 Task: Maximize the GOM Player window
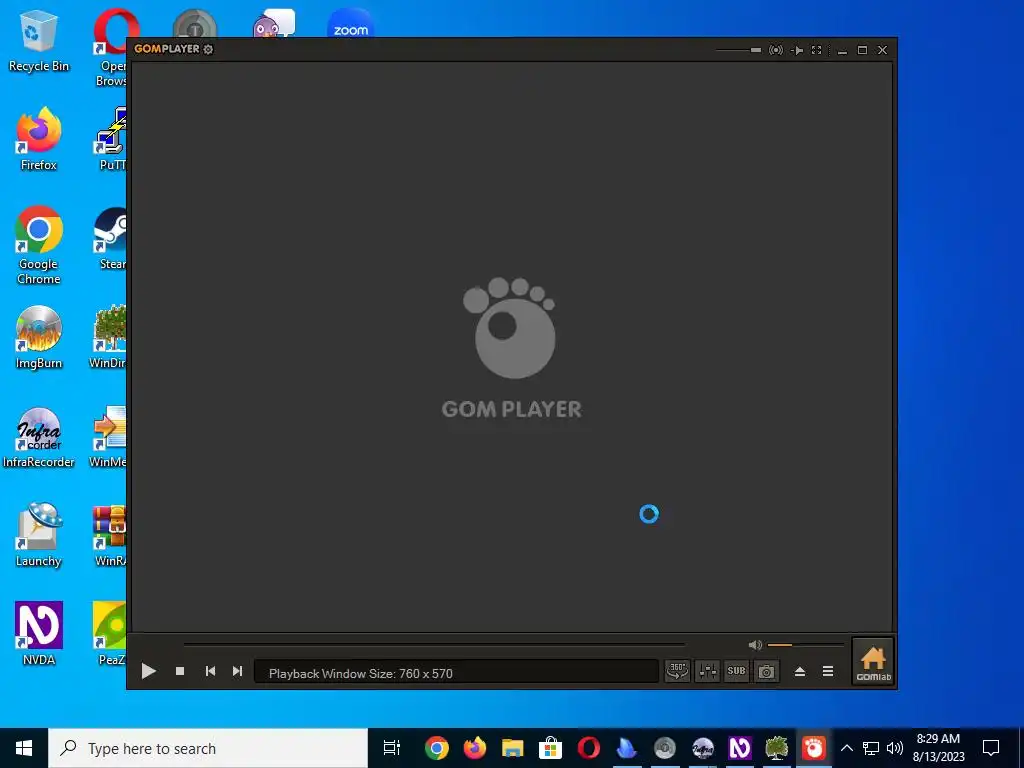pos(862,50)
